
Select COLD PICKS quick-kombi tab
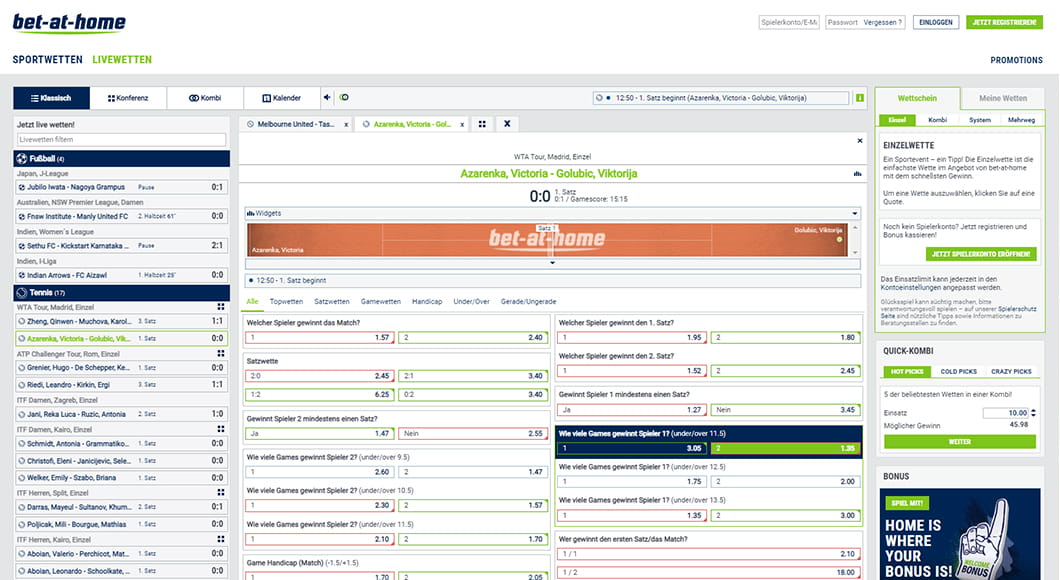(x=959, y=372)
